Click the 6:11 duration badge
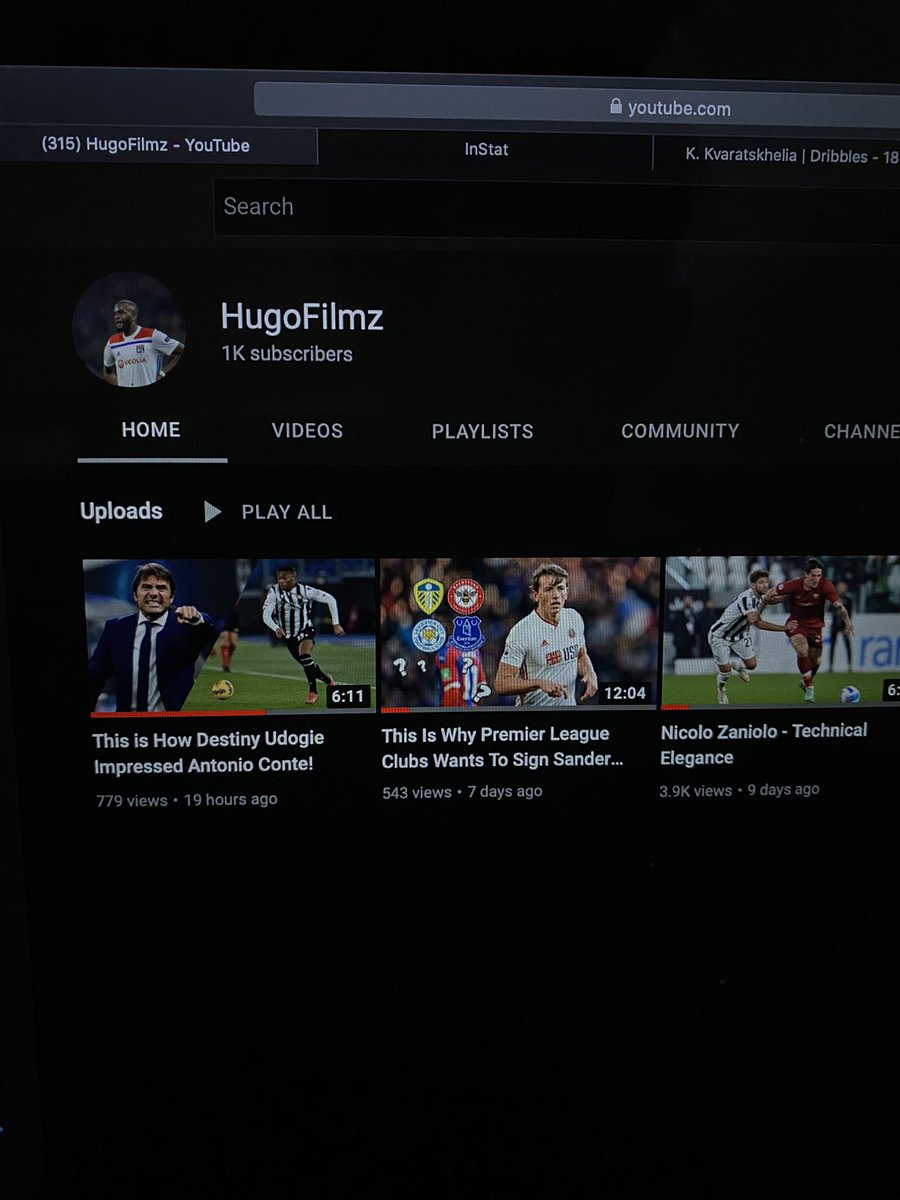Screen dimensions: 900x1200 coord(348,697)
